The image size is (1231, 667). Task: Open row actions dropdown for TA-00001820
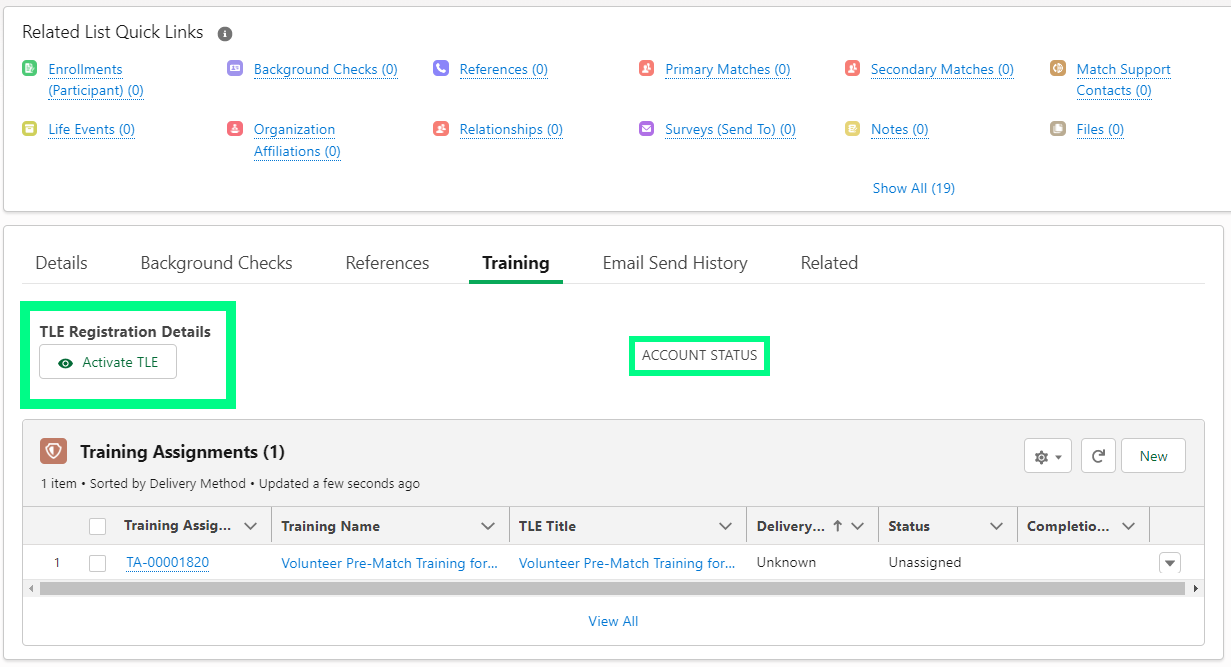tap(1169, 563)
